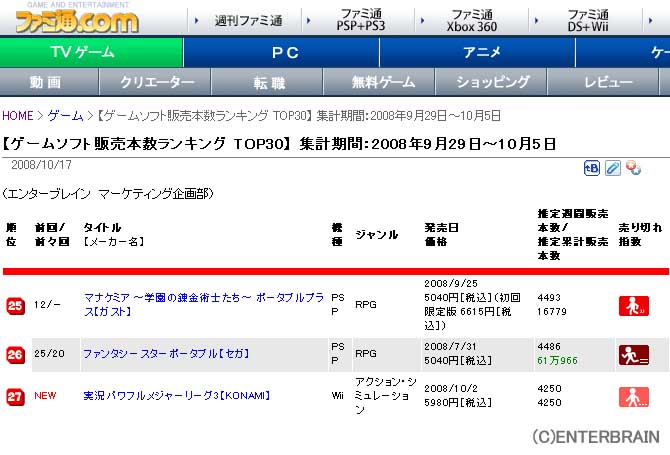Viewport: 670px width, 455px height.
Task: Click the Famitsu.com logo
Action: click(x=77, y=21)
